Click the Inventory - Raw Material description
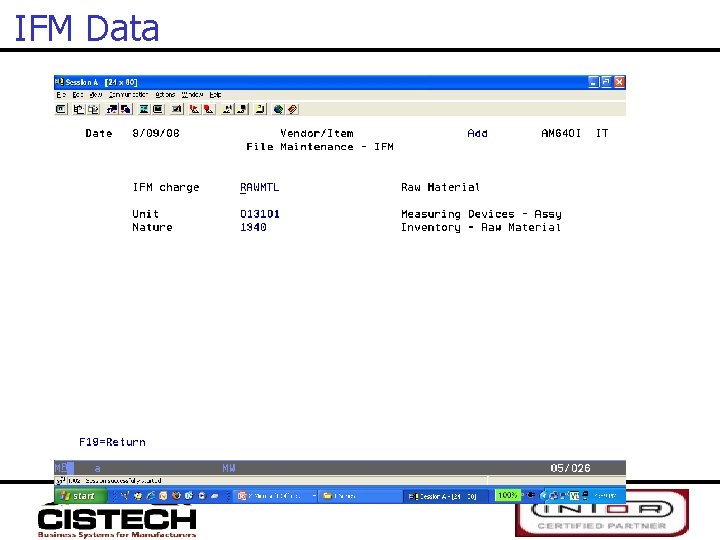Viewport: 720px width, 540px height. 481,227
